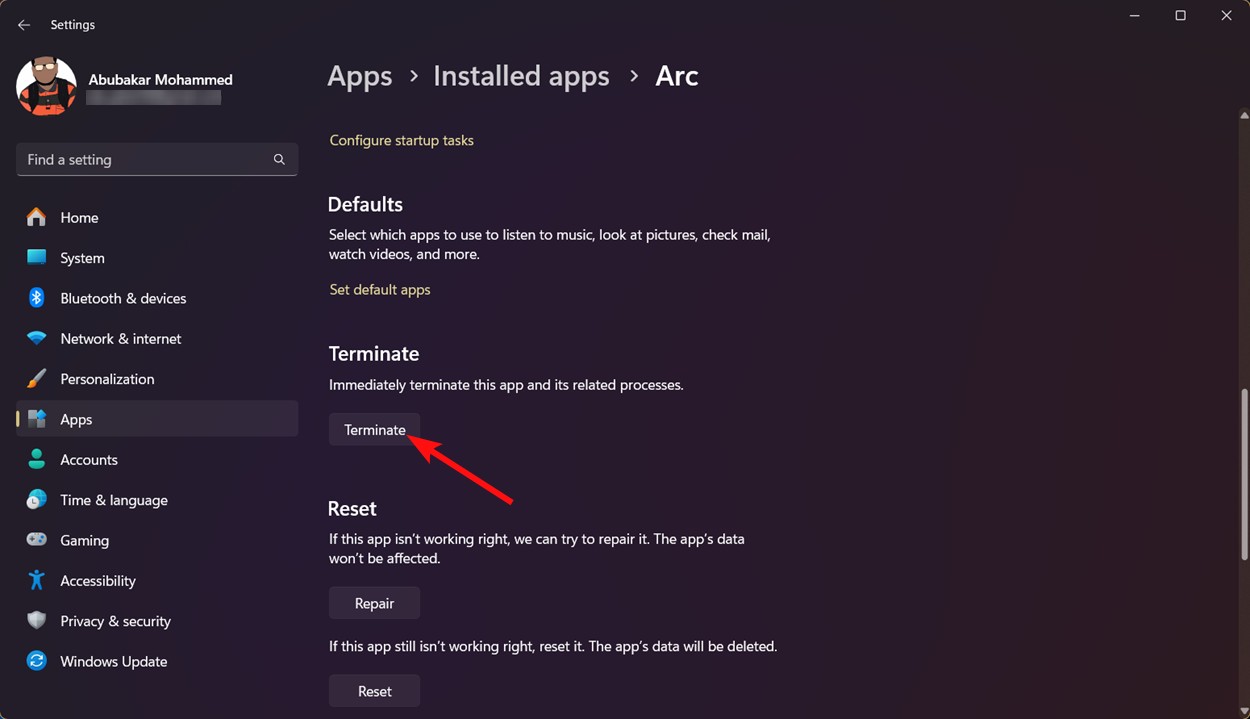The width and height of the screenshot is (1250, 719).
Task: Click the Repair button for Arc
Action: coord(374,602)
